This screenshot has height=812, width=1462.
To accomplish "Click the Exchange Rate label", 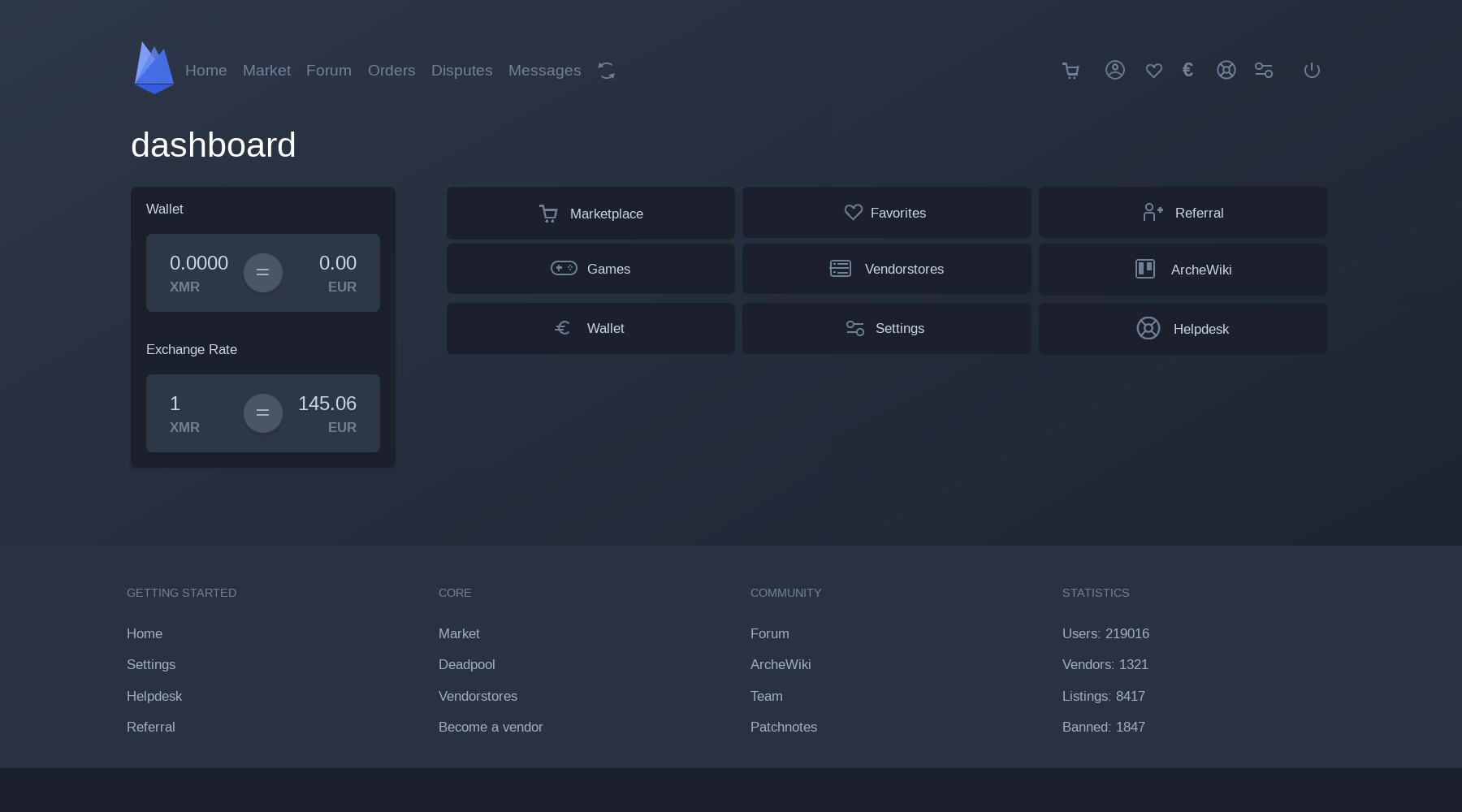I will pos(192,349).
